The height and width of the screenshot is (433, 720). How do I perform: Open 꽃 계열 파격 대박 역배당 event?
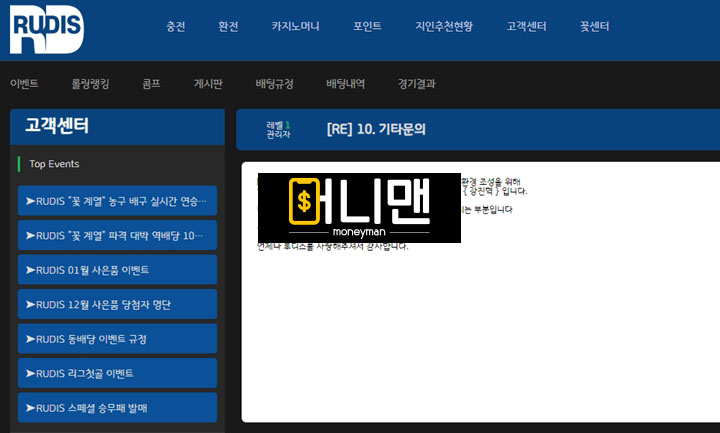click(118, 235)
